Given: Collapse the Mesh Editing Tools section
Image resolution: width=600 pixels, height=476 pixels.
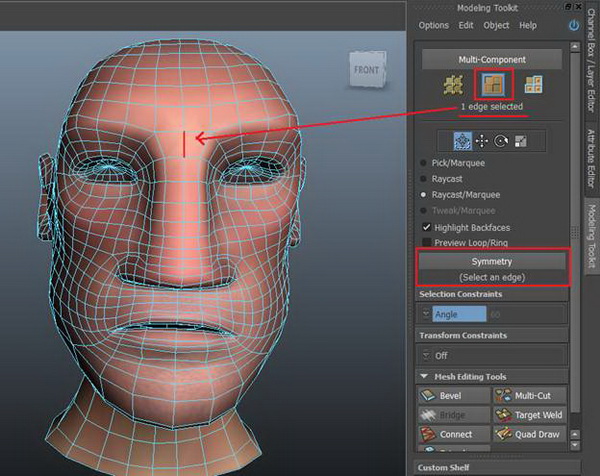Looking at the screenshot, I should click(x=424, y=377).
